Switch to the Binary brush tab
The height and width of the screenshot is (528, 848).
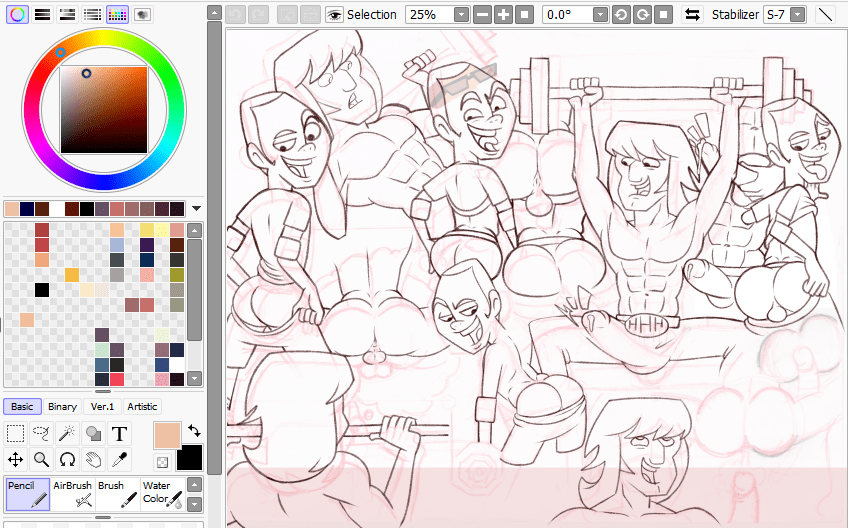click(x=62, y=407)
